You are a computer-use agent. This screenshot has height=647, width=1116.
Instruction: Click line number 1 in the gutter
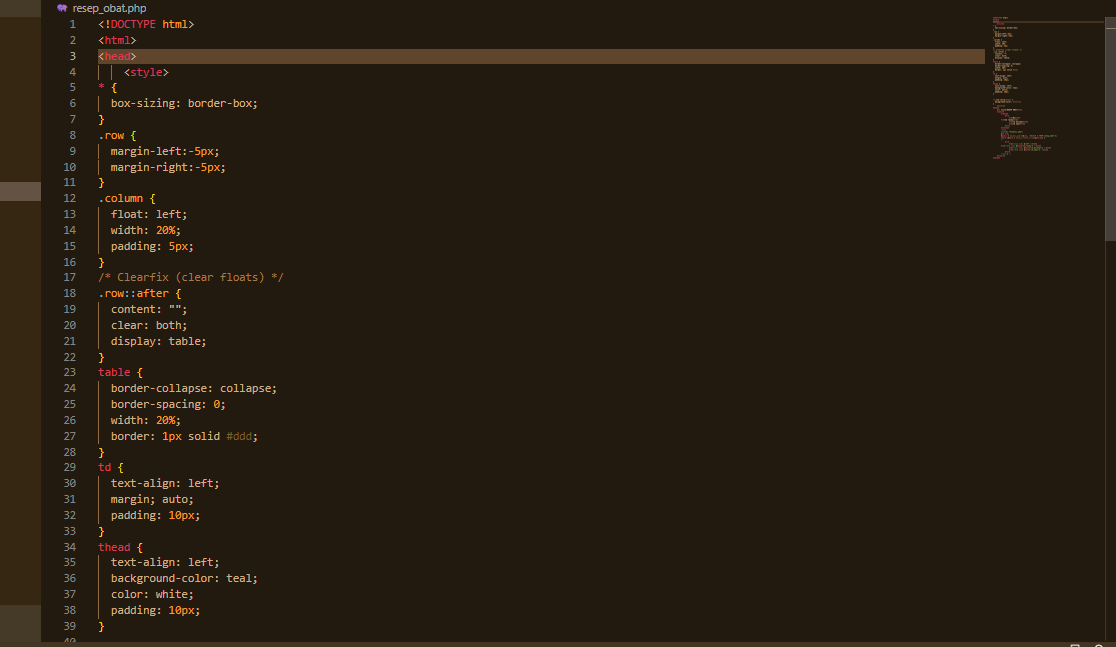pos(72,24)
